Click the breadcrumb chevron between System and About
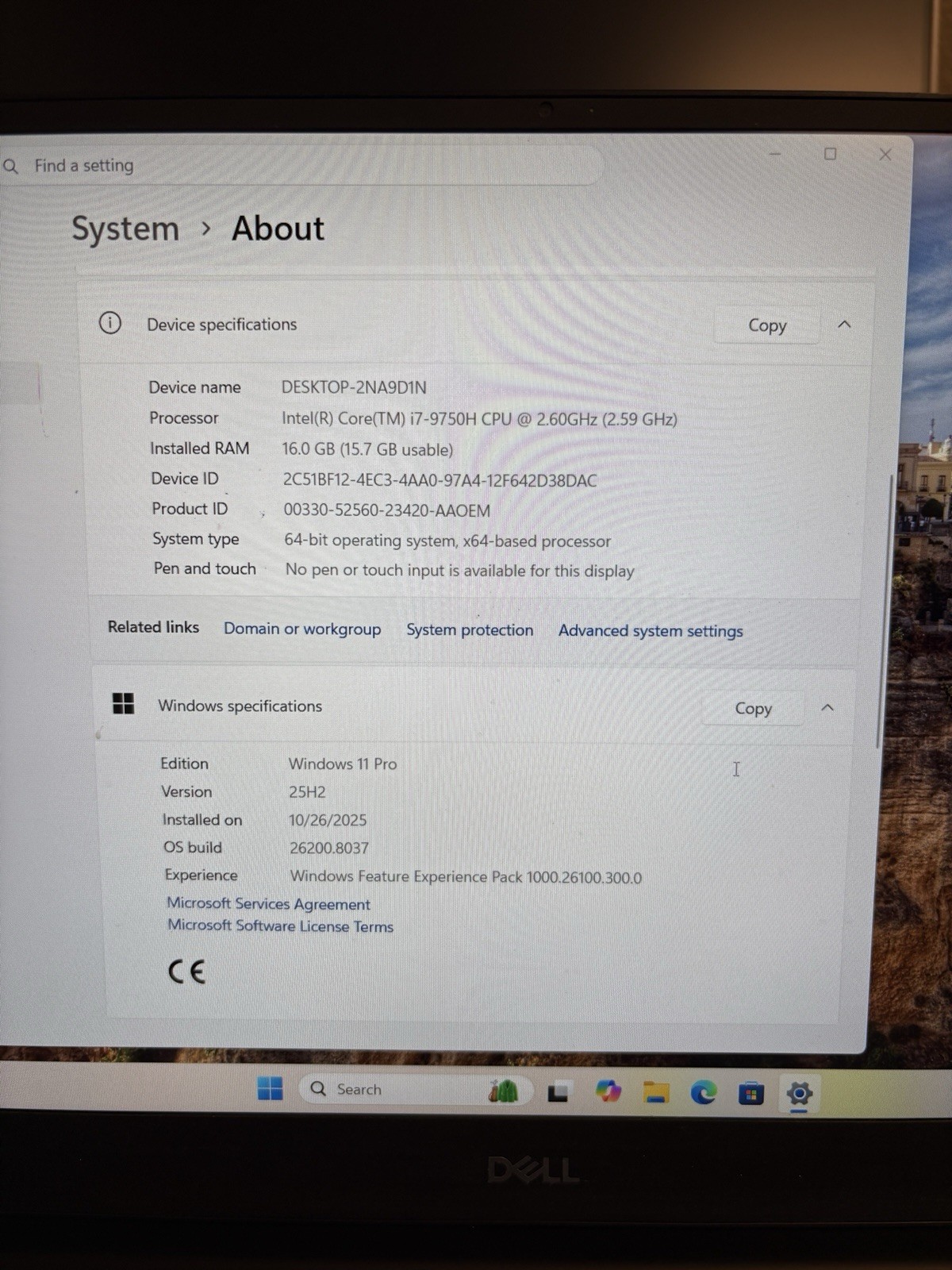The width and height of the screenshot is (952, 1270). click(x=206, y=229)
